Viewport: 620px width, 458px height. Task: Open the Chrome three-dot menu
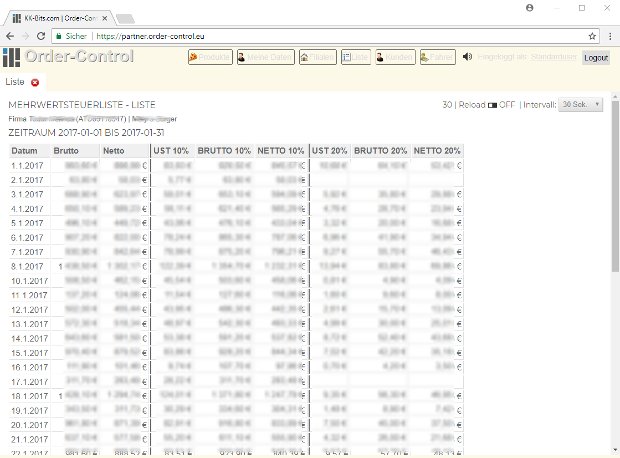click(610, 36)
